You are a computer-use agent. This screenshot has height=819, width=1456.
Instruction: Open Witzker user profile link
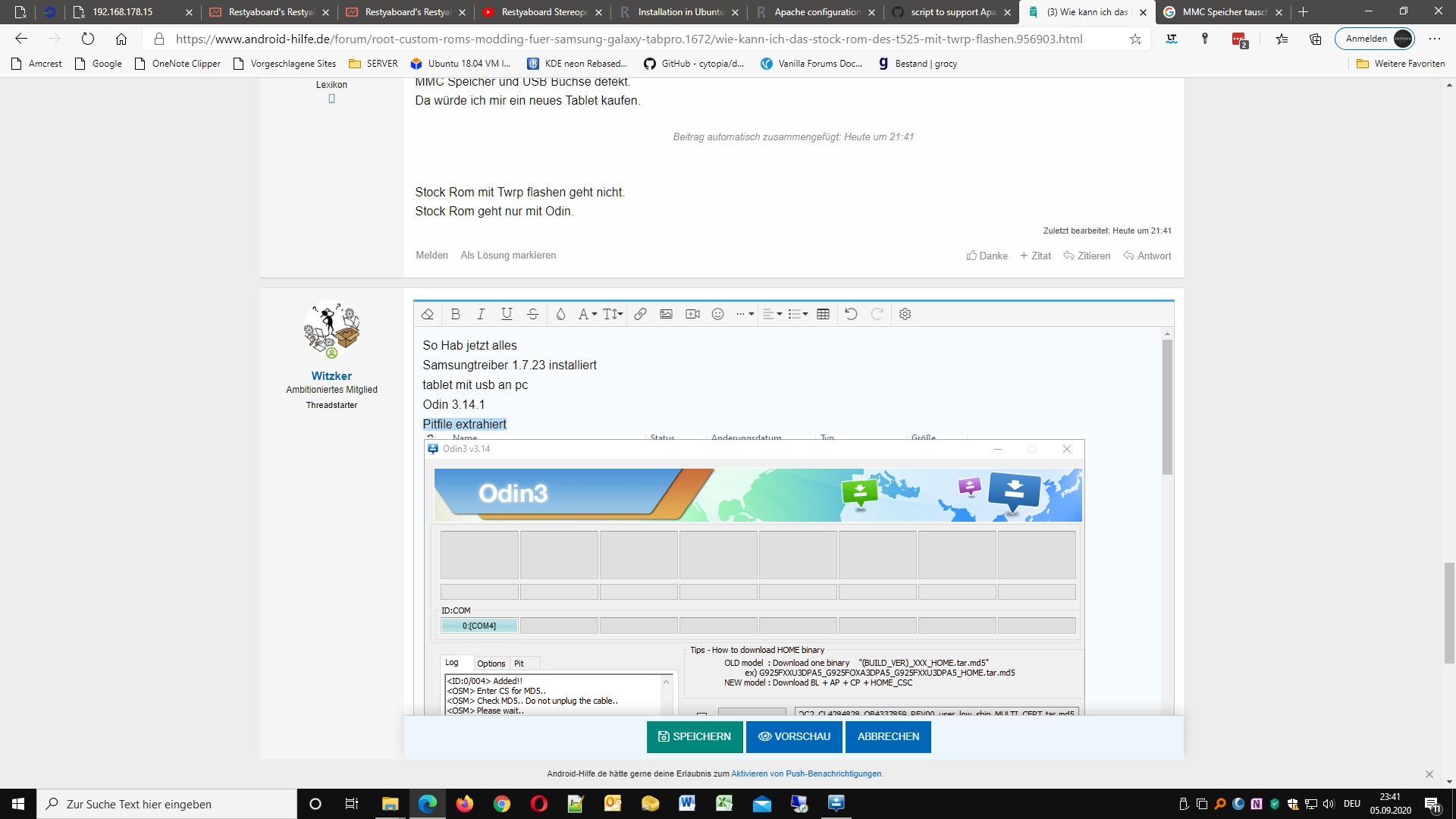331,375
